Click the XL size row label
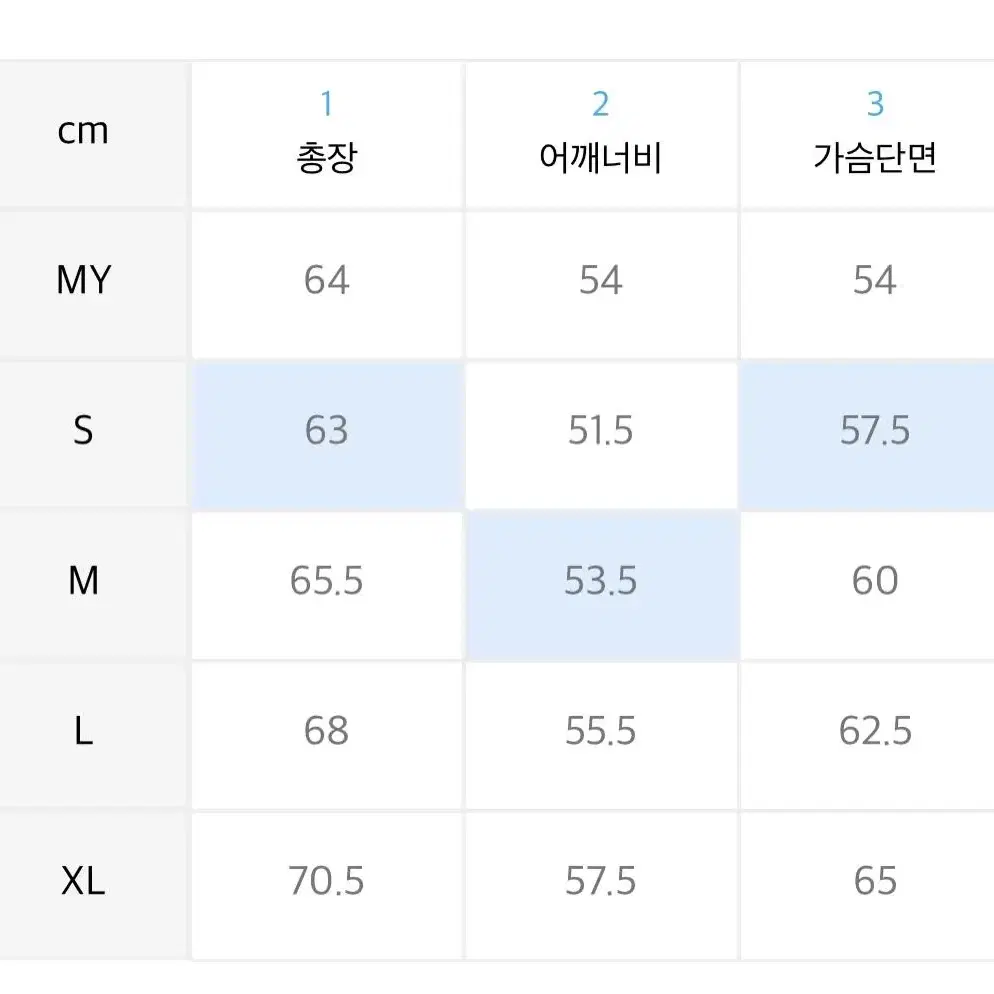Image resolution: width=994 pixels, height=994 pixels. pyautogui.click(x=83, y=881)
